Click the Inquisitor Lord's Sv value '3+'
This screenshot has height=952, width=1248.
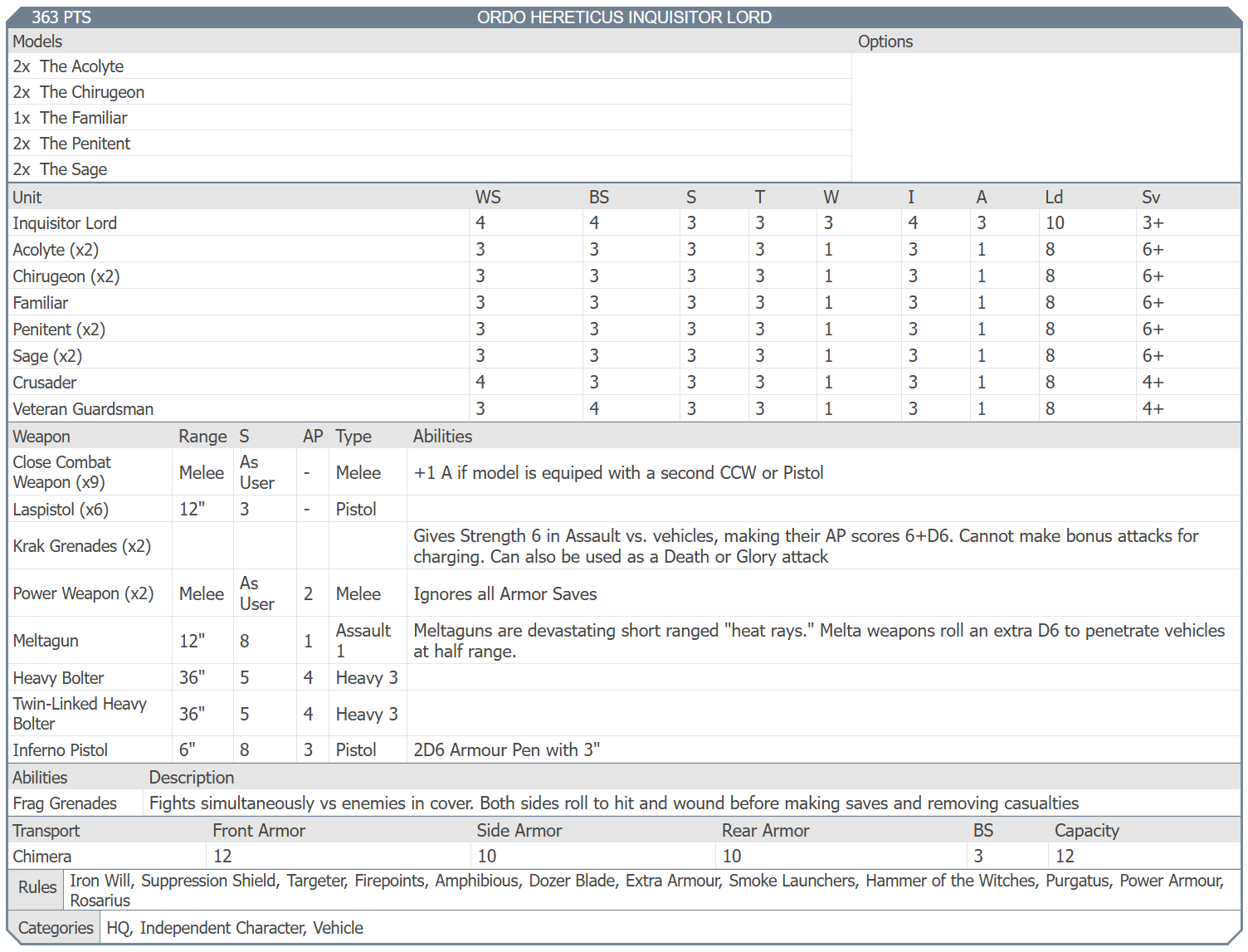point(1153,223)
